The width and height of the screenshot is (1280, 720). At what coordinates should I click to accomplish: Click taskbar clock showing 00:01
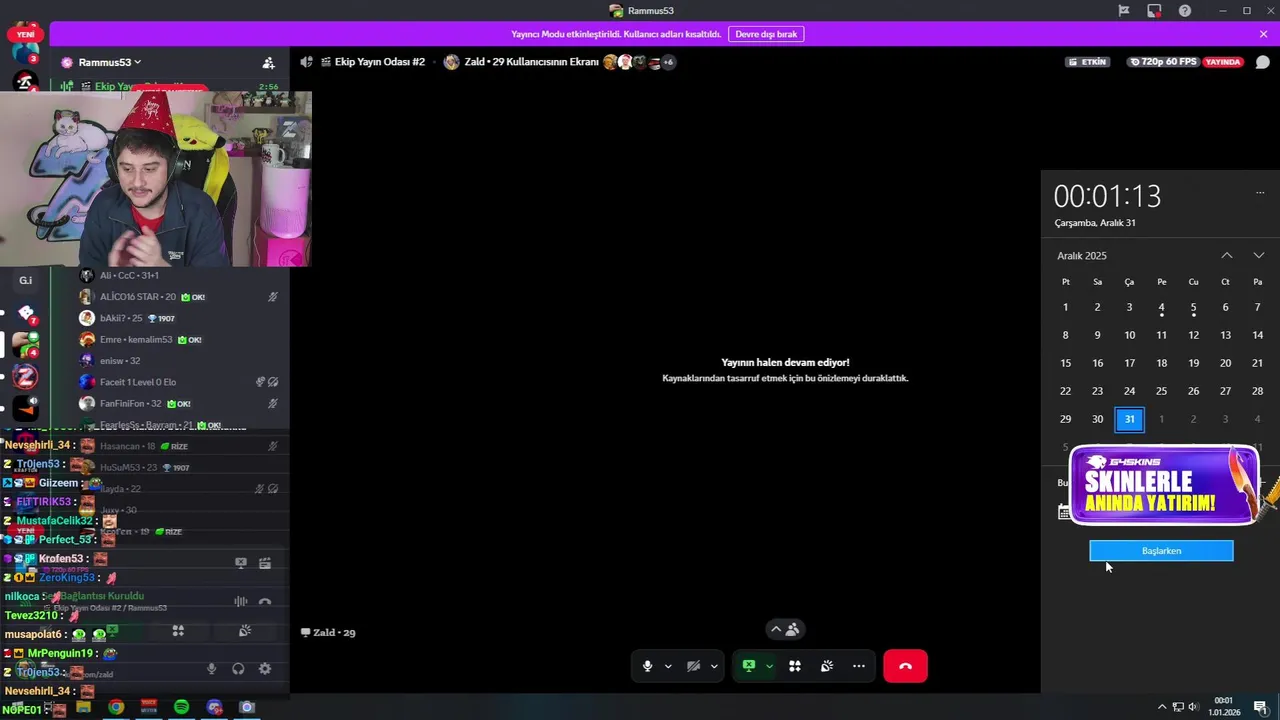1224,707
